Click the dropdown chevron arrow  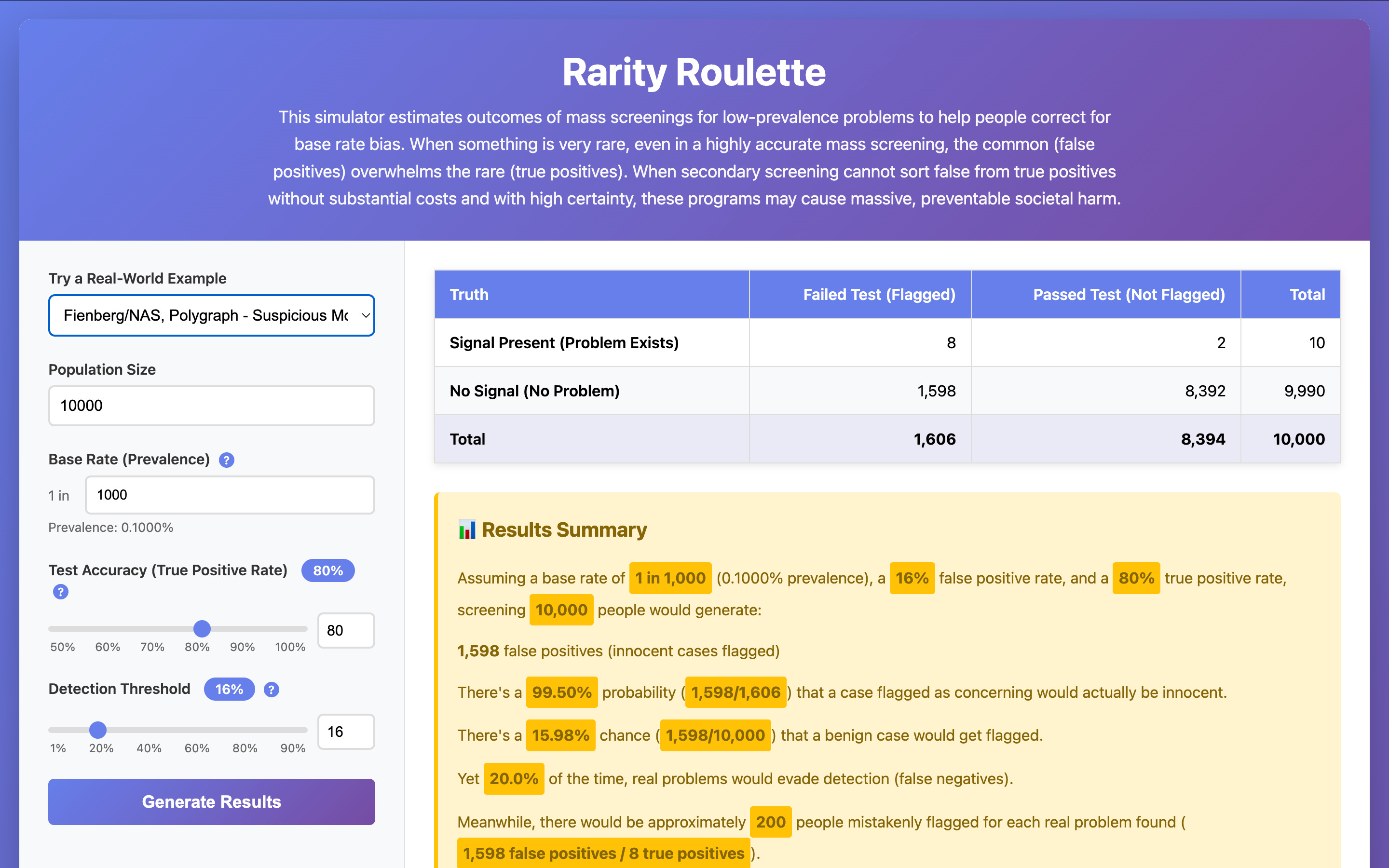pyautogui.click(x=366, y=315)
